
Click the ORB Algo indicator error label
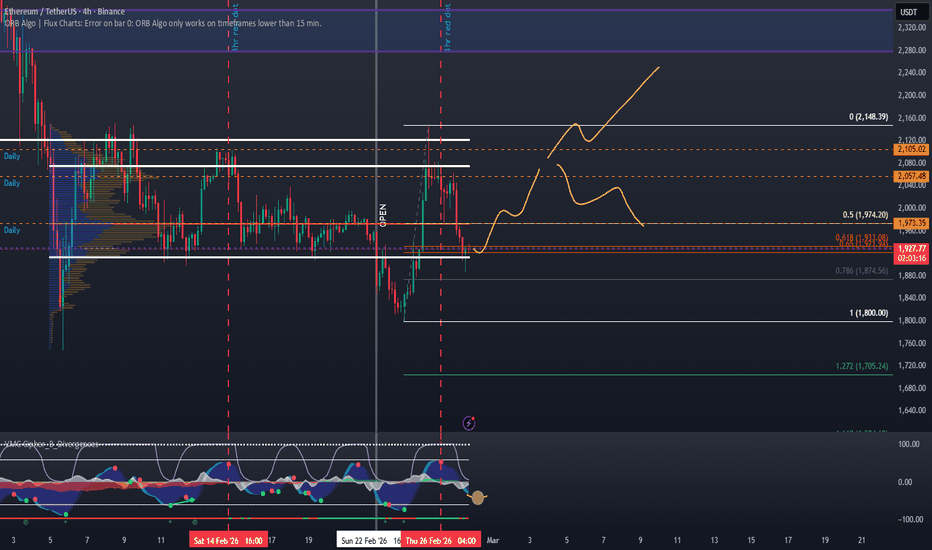tap(164, 23)
